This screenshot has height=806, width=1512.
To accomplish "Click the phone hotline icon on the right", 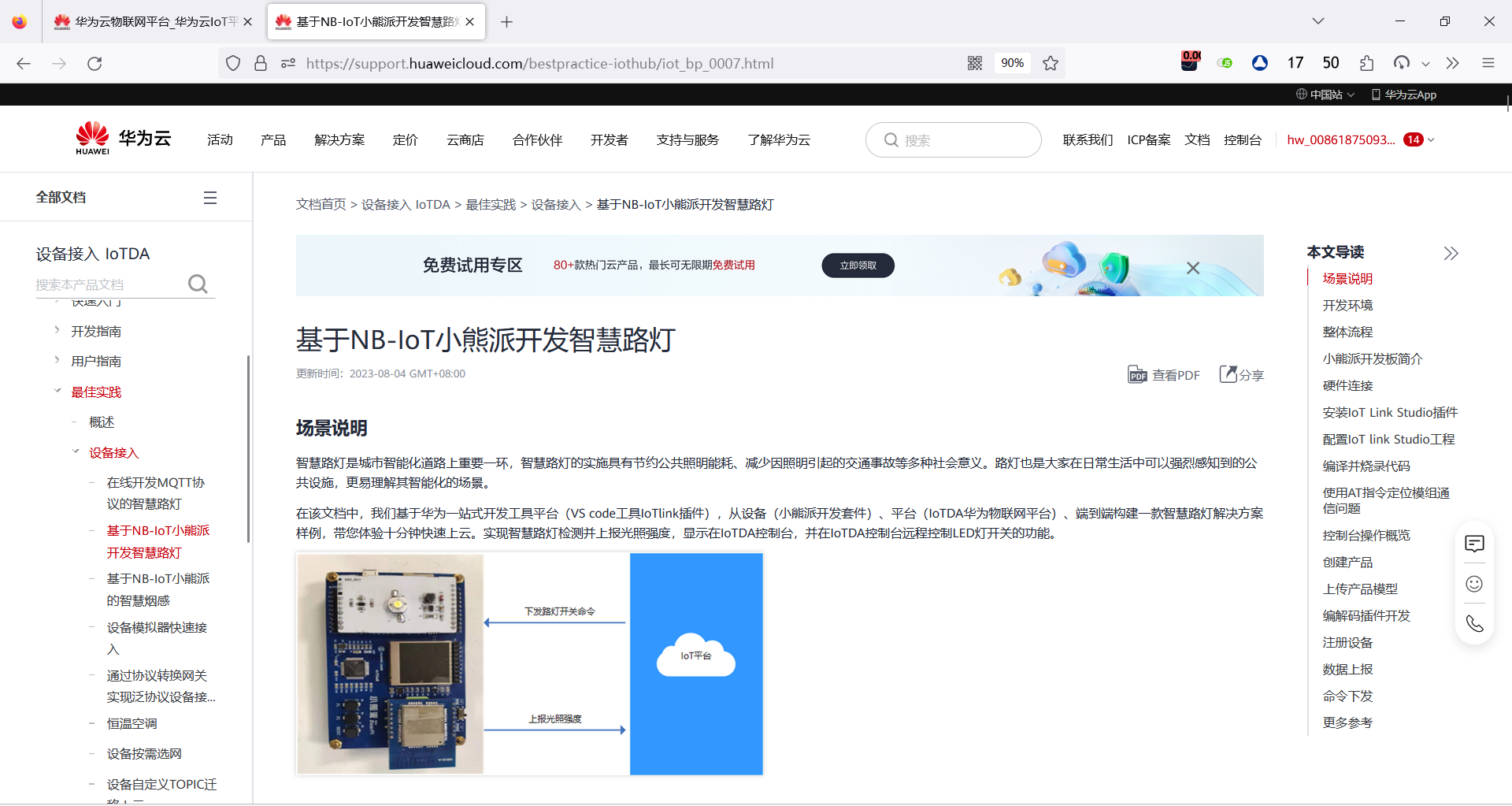I will [1474, 623].
